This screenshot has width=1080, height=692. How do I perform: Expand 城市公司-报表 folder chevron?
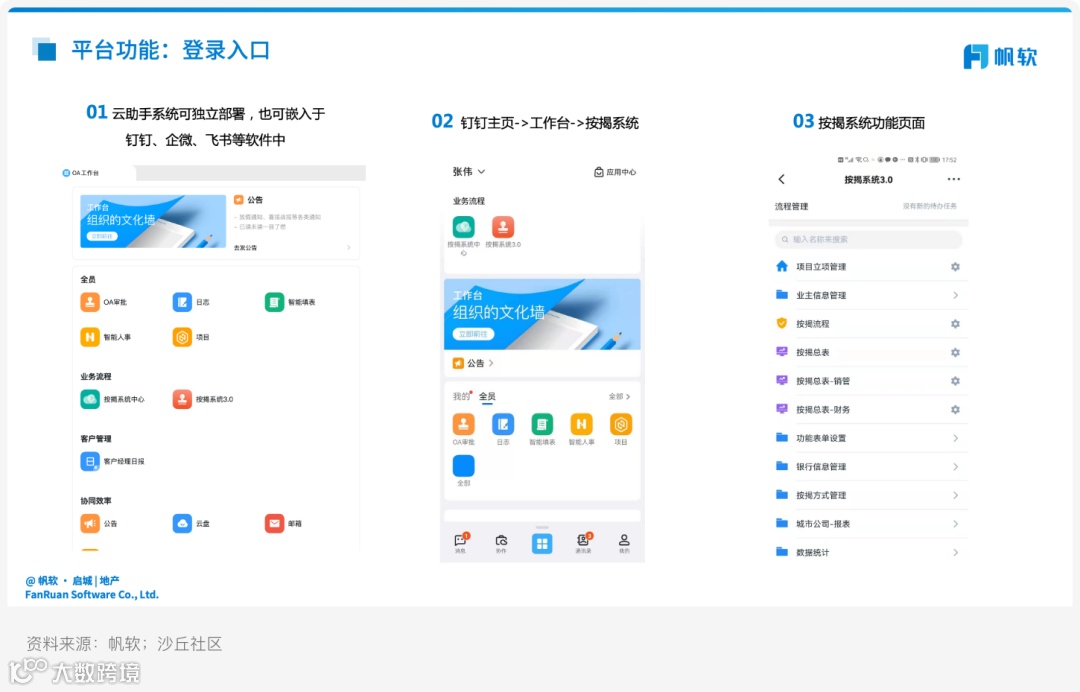(955, 524)
